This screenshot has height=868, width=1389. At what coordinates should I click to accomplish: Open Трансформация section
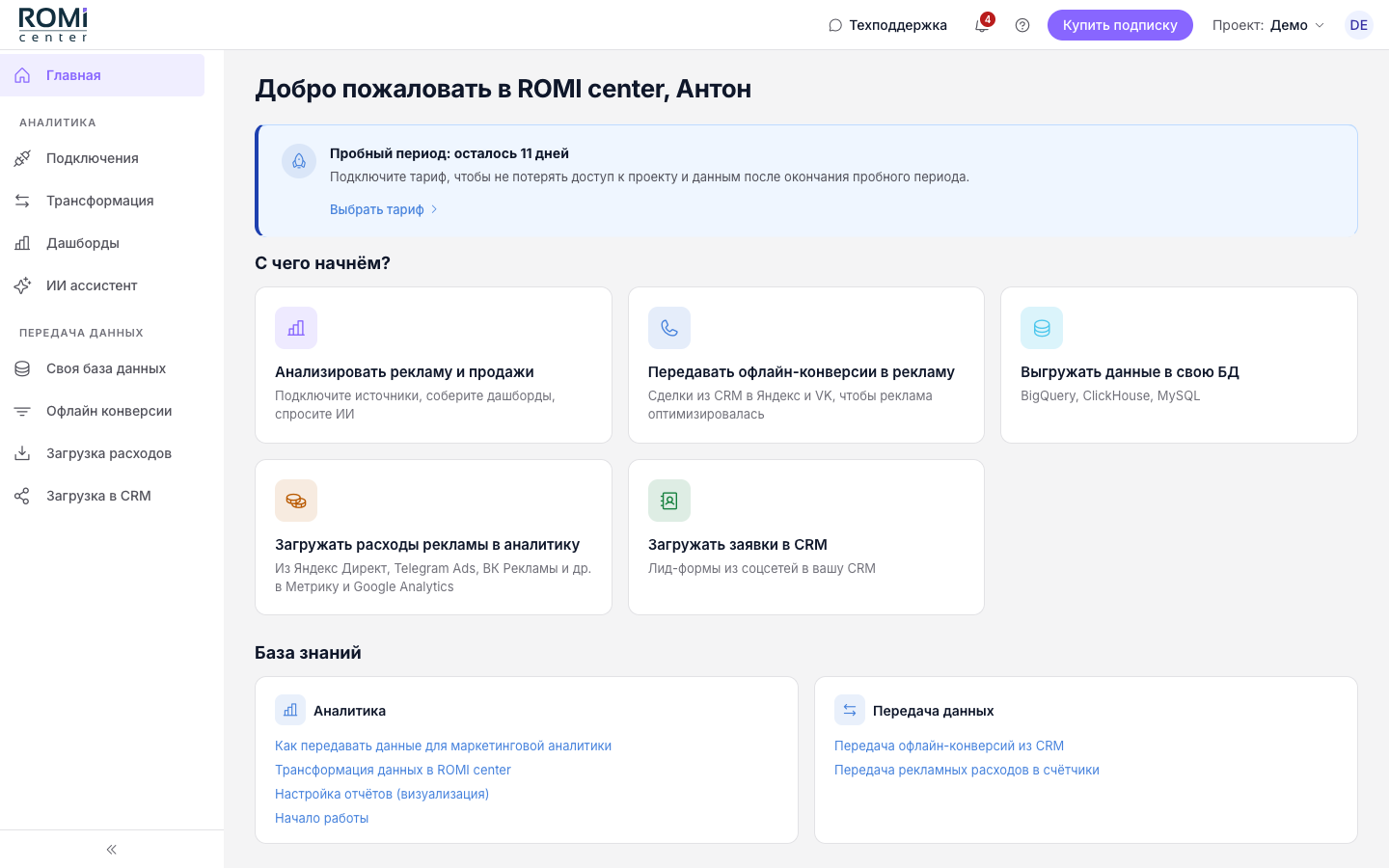pos(102,201)
